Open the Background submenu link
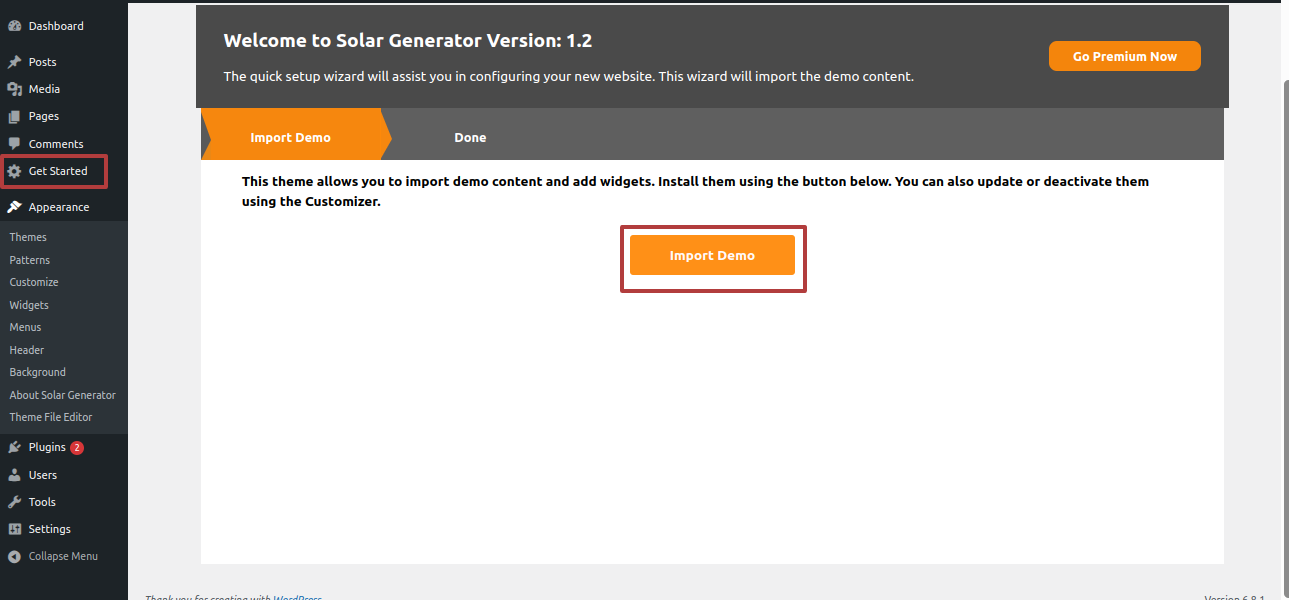Screen dimensions: 1289x600 tap(37, 372)
